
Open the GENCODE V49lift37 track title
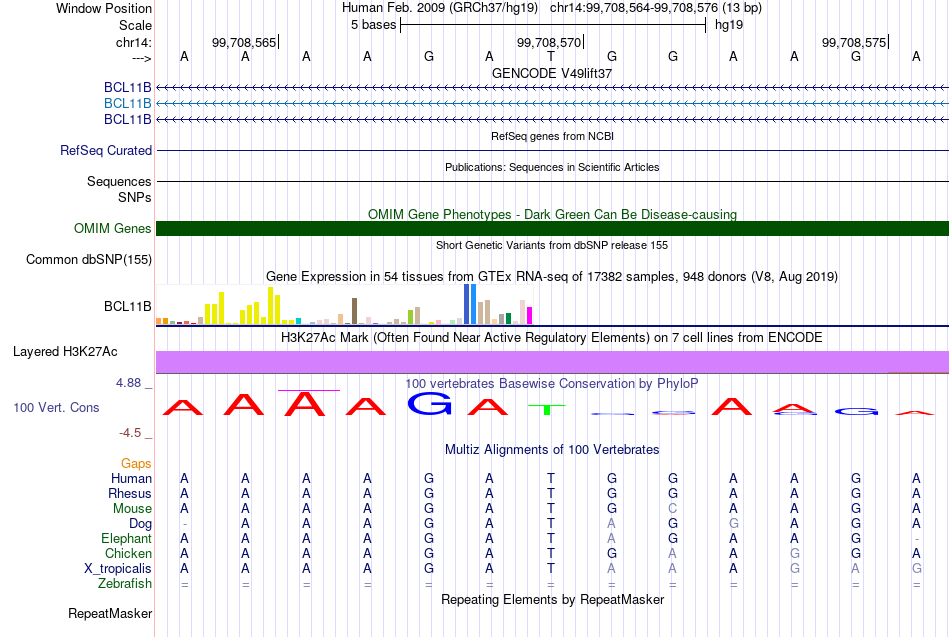(552, 73)
